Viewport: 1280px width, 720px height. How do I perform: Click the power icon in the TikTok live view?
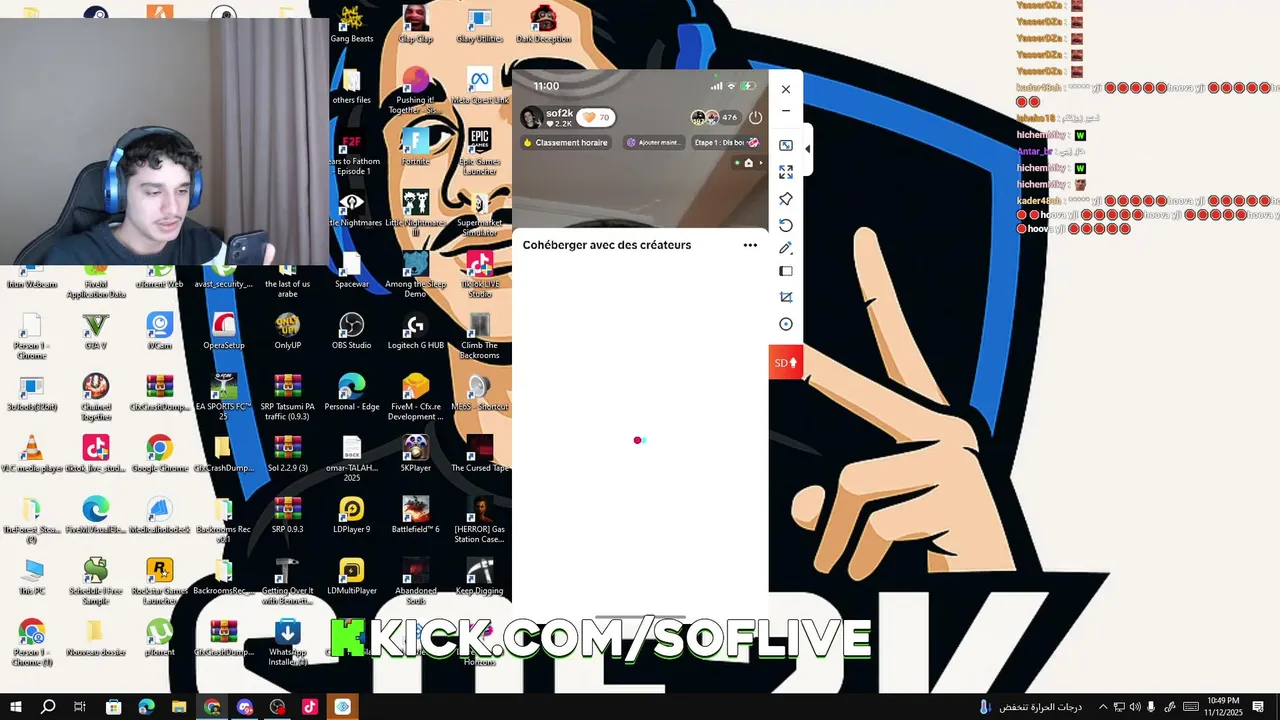(755, 117)
